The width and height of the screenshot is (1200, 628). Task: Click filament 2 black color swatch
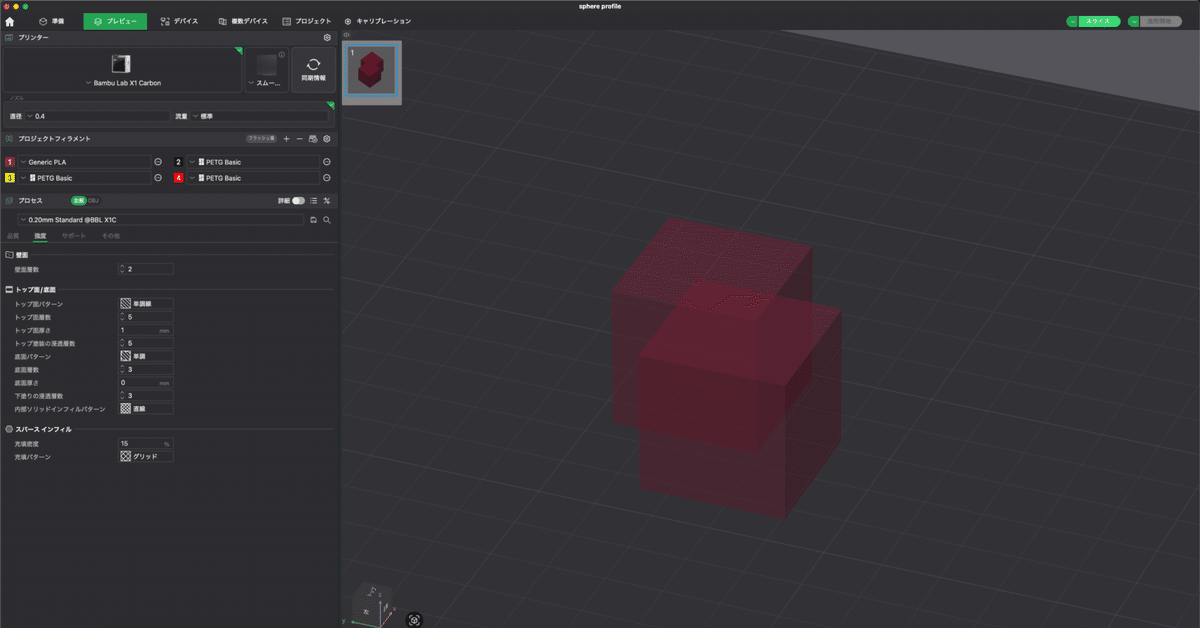click(178, 161)
